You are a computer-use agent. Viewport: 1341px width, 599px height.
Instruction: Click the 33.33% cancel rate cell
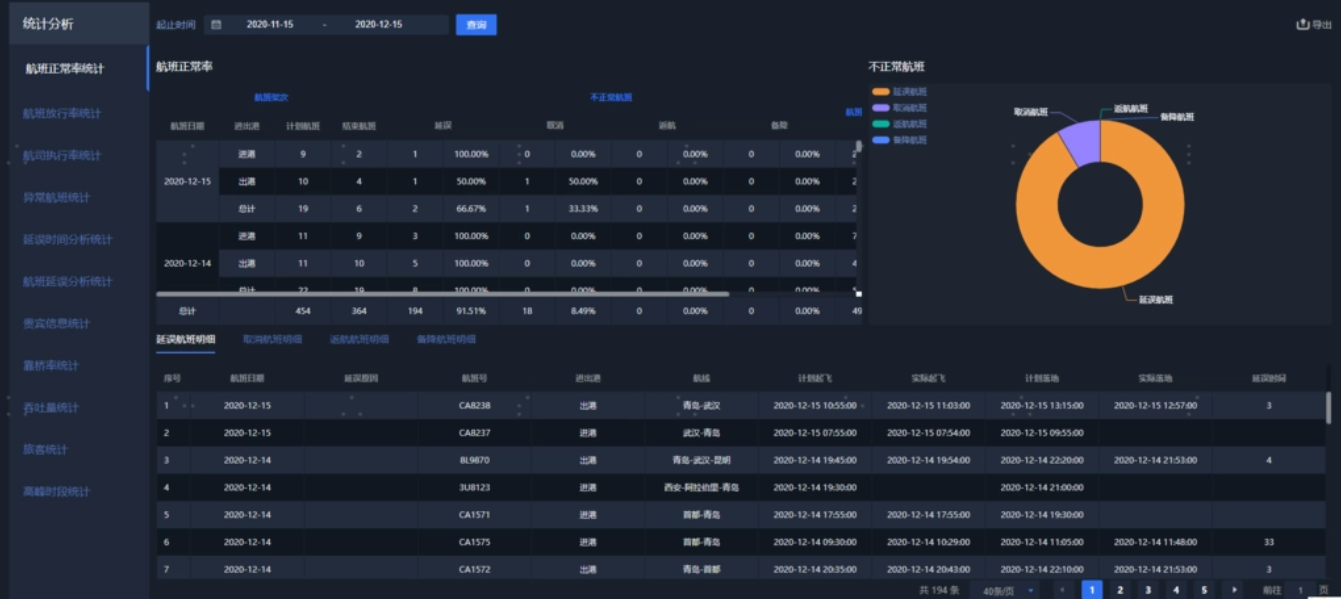point(583,209)
